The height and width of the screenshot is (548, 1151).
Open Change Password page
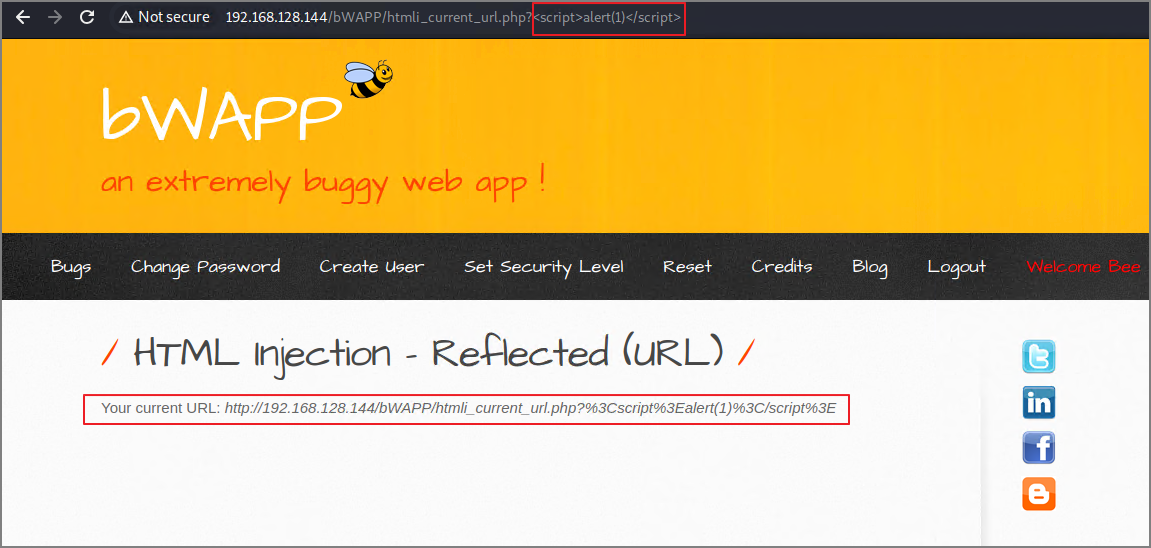tap(206, 267)
